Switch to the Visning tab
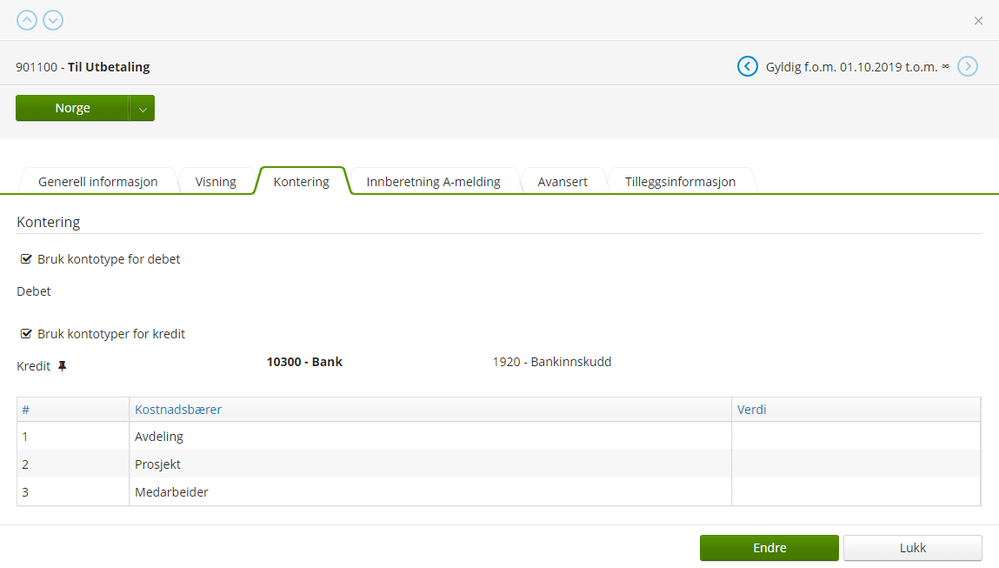Viewport: 999px width, 568px height. coord(216,181)
